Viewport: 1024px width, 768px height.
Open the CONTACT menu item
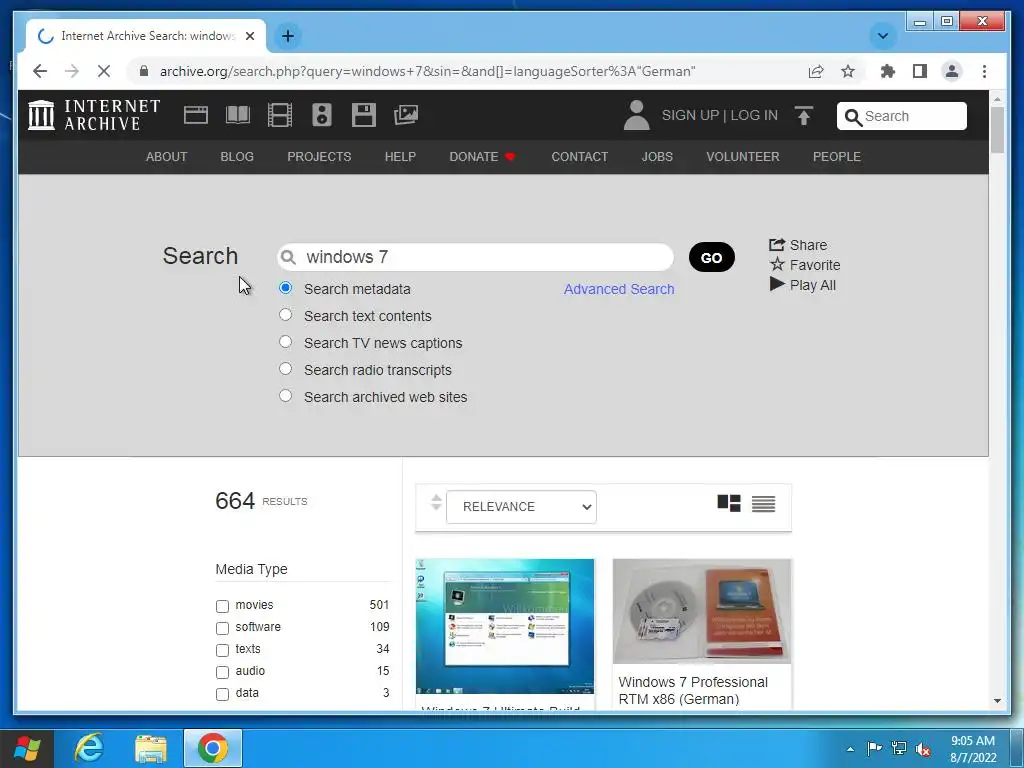coord(579,157)
